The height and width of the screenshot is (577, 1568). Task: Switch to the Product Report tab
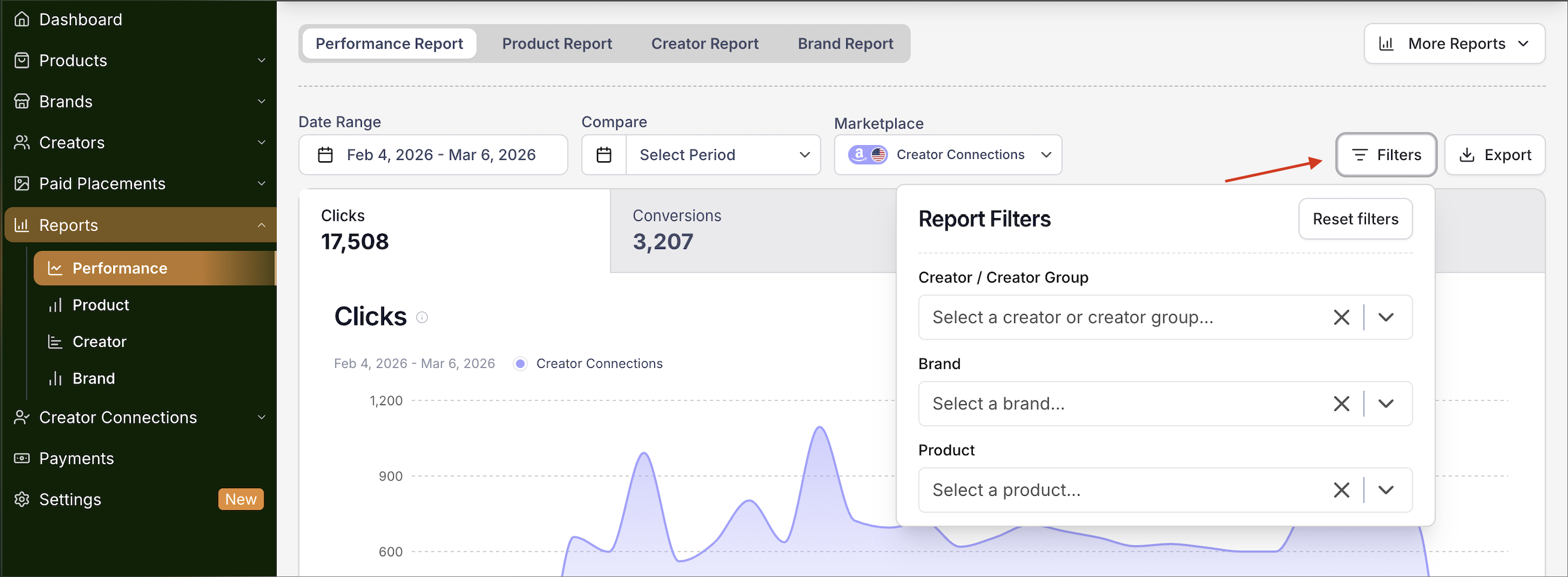[556, 44]
